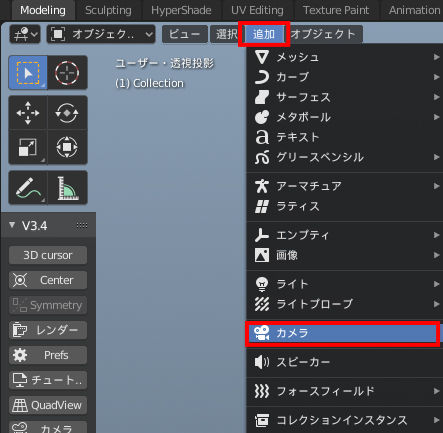Expand the ライト submenu

(x=345, y=284)
